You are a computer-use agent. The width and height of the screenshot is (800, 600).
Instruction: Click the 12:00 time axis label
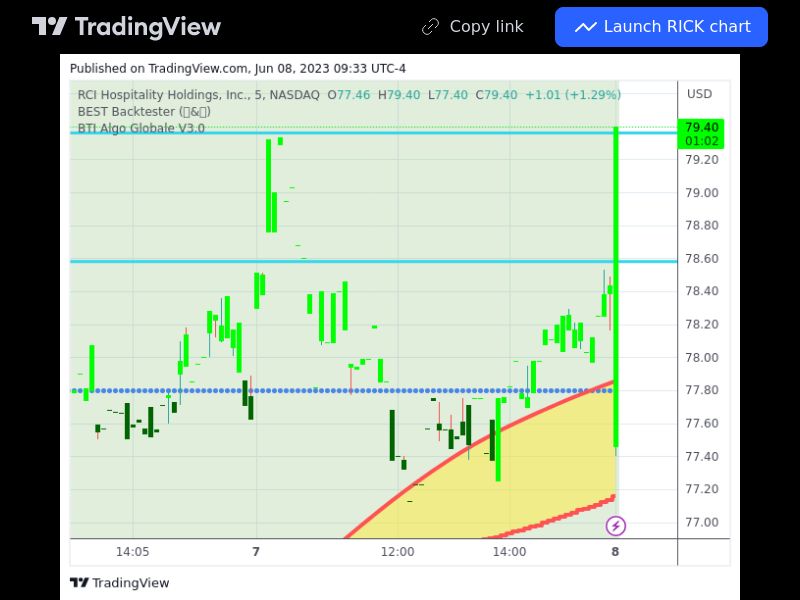pyautogui.click(x=397, y=552)
